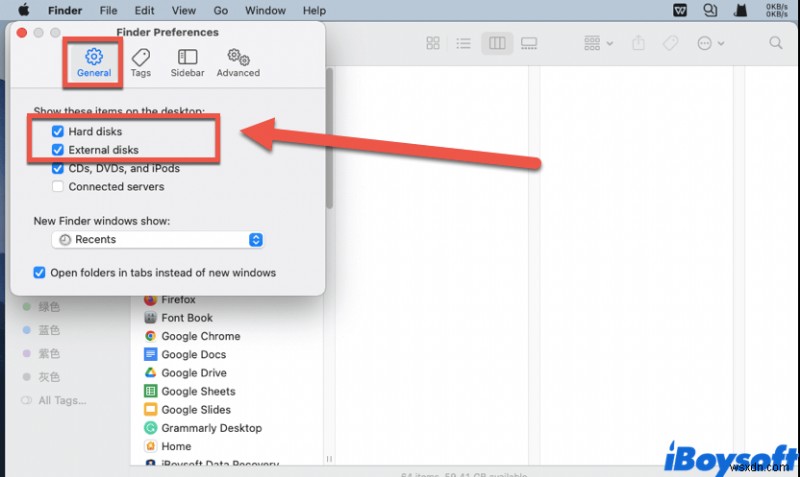Click the Firefox app icon
This screenshot has height=477, width=800.
150,299
